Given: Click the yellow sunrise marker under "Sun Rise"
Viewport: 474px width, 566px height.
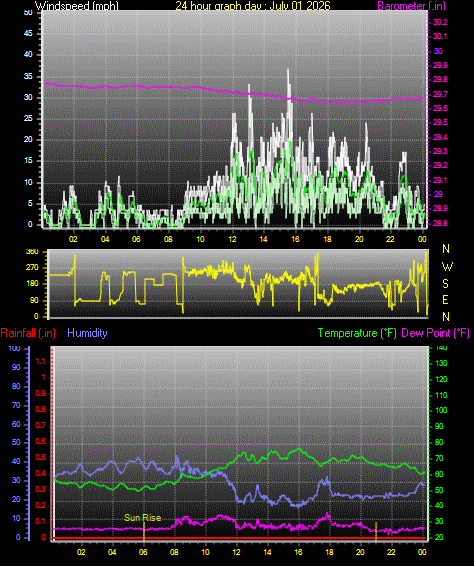Looking at the screenshot, I should [144, 532].
